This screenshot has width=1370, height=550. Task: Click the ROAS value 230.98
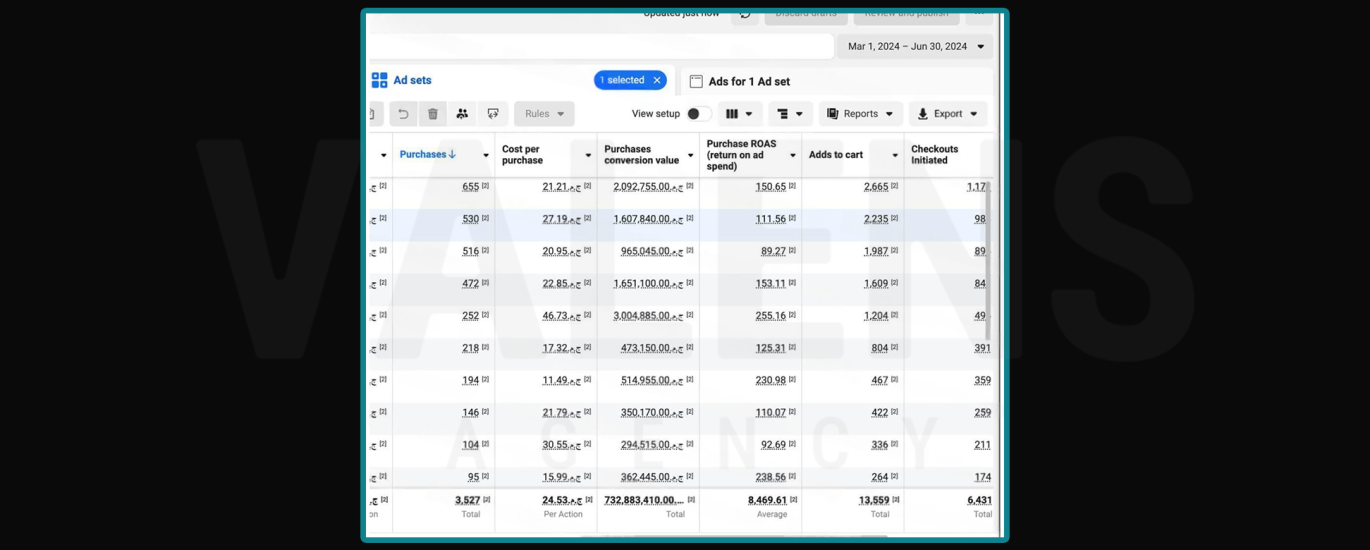[x=771, y=380]
